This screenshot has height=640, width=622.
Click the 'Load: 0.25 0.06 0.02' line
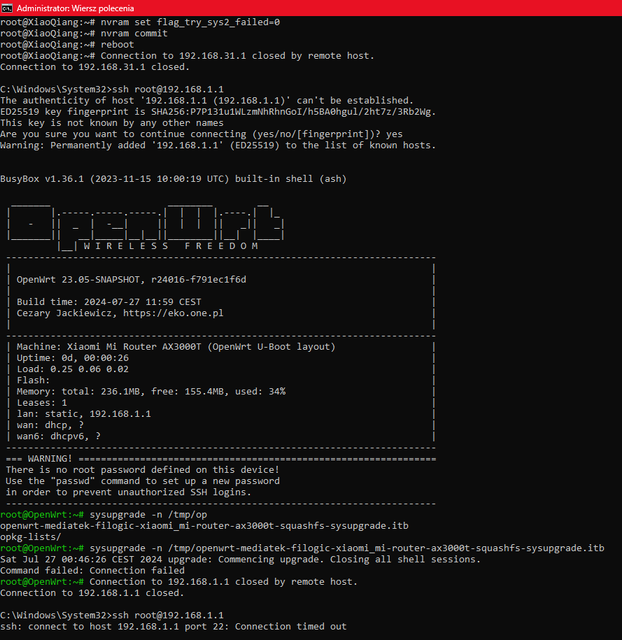coord(73,369)
